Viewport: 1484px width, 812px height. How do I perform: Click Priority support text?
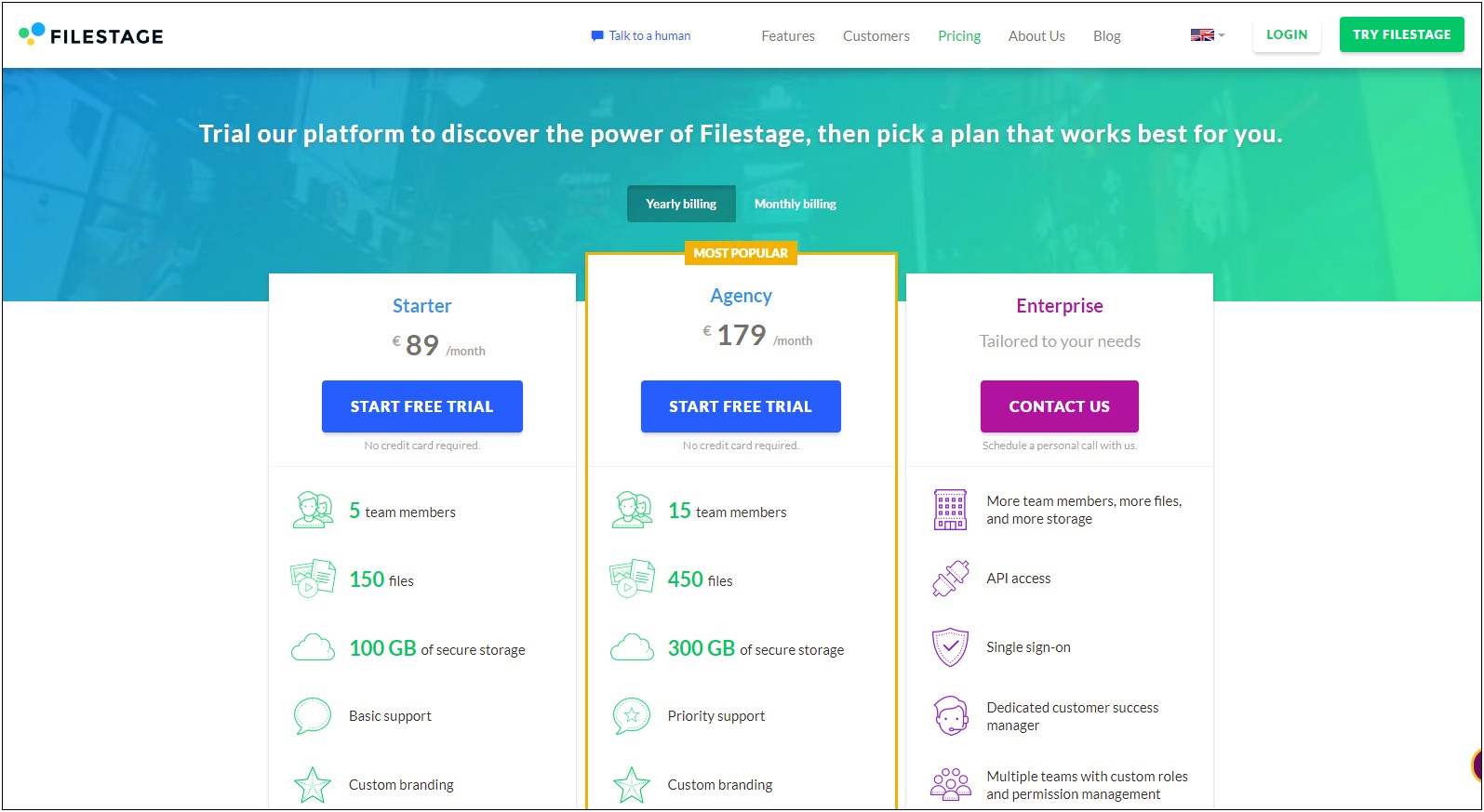[716, 716]
